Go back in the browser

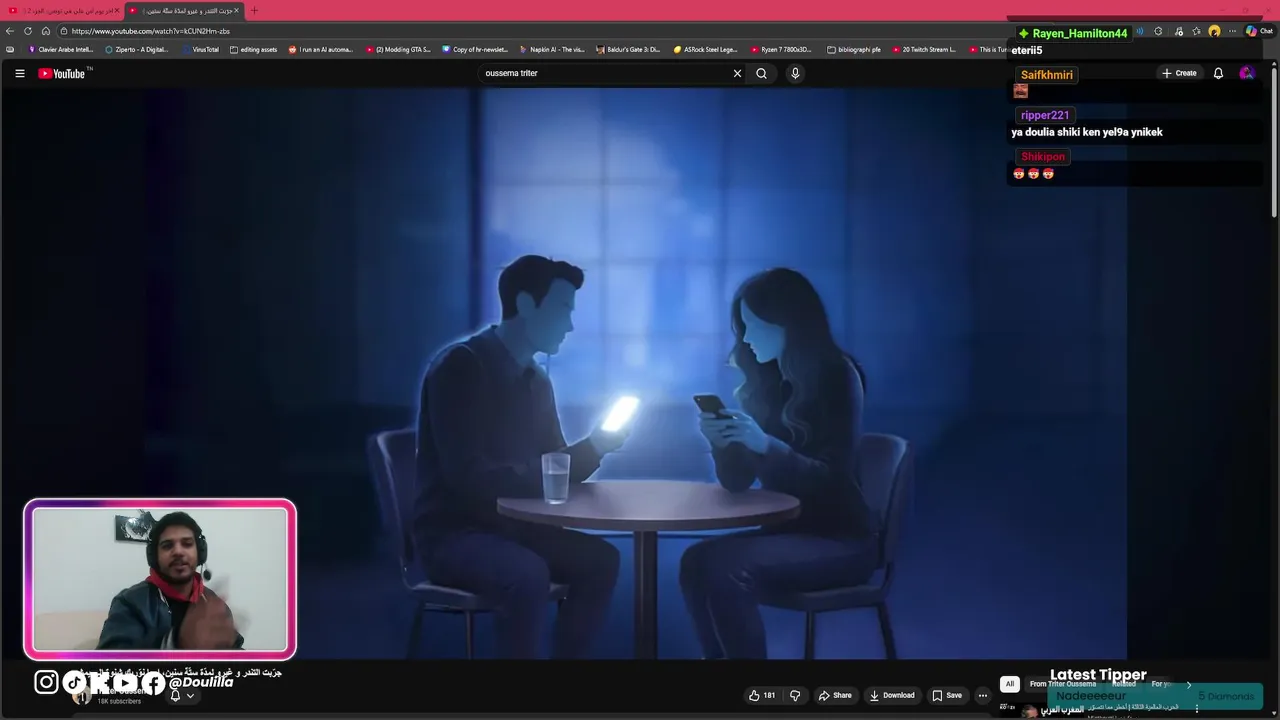[10, 31]
